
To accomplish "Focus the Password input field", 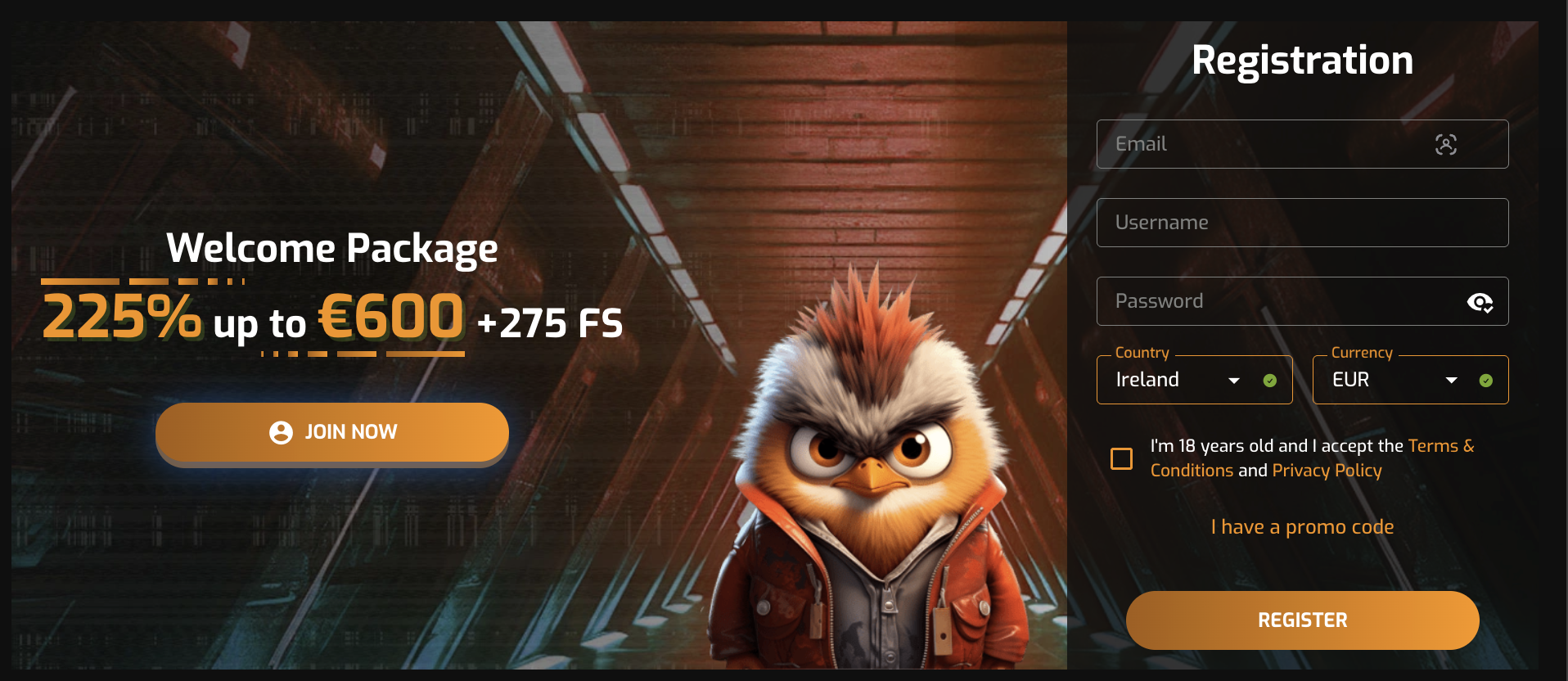I will [1303, 301].
